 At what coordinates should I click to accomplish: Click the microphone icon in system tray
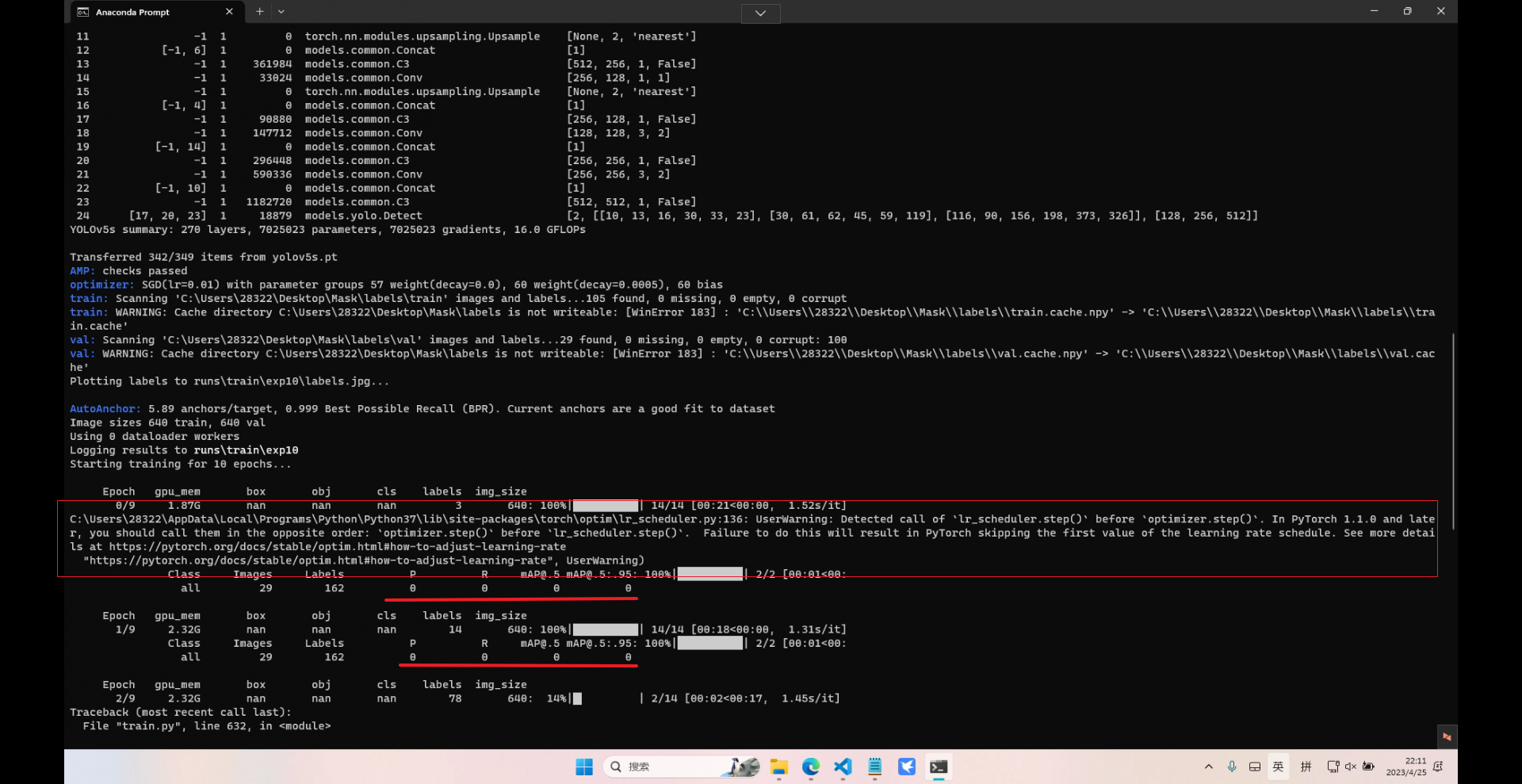pyautogui.click(x=1232, y=767)
